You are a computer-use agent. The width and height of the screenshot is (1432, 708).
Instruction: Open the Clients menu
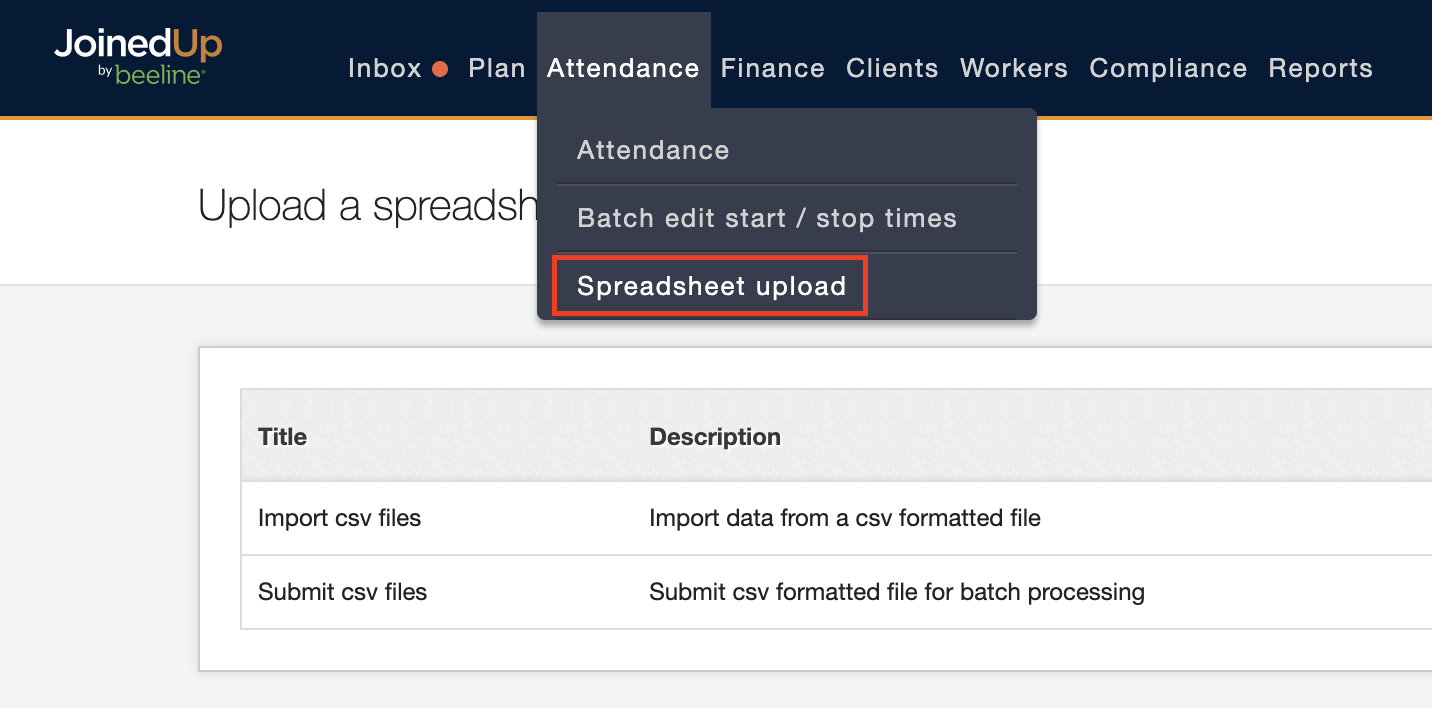point(892,69)
